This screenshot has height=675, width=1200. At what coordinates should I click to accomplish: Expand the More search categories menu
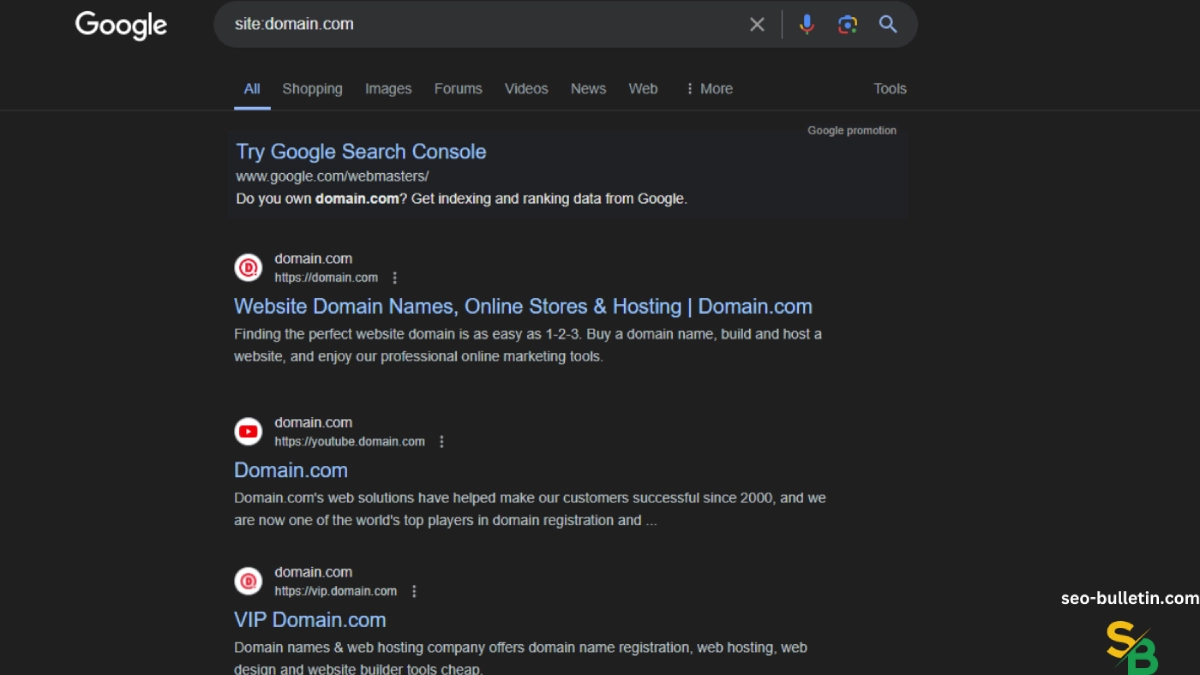tap(709, 88)
